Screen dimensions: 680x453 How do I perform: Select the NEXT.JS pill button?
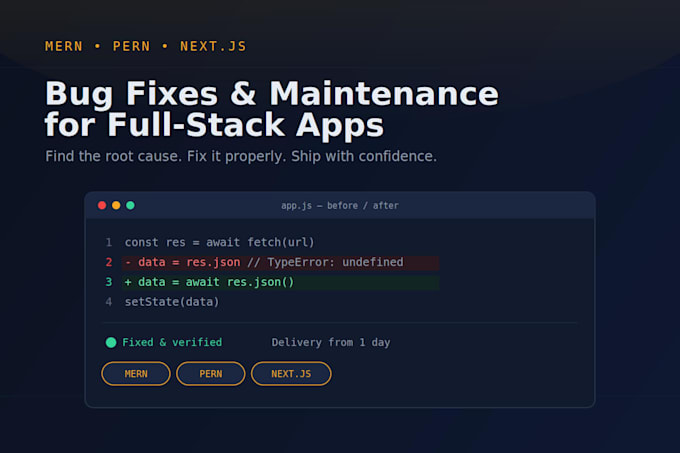(x=291, y=374)
